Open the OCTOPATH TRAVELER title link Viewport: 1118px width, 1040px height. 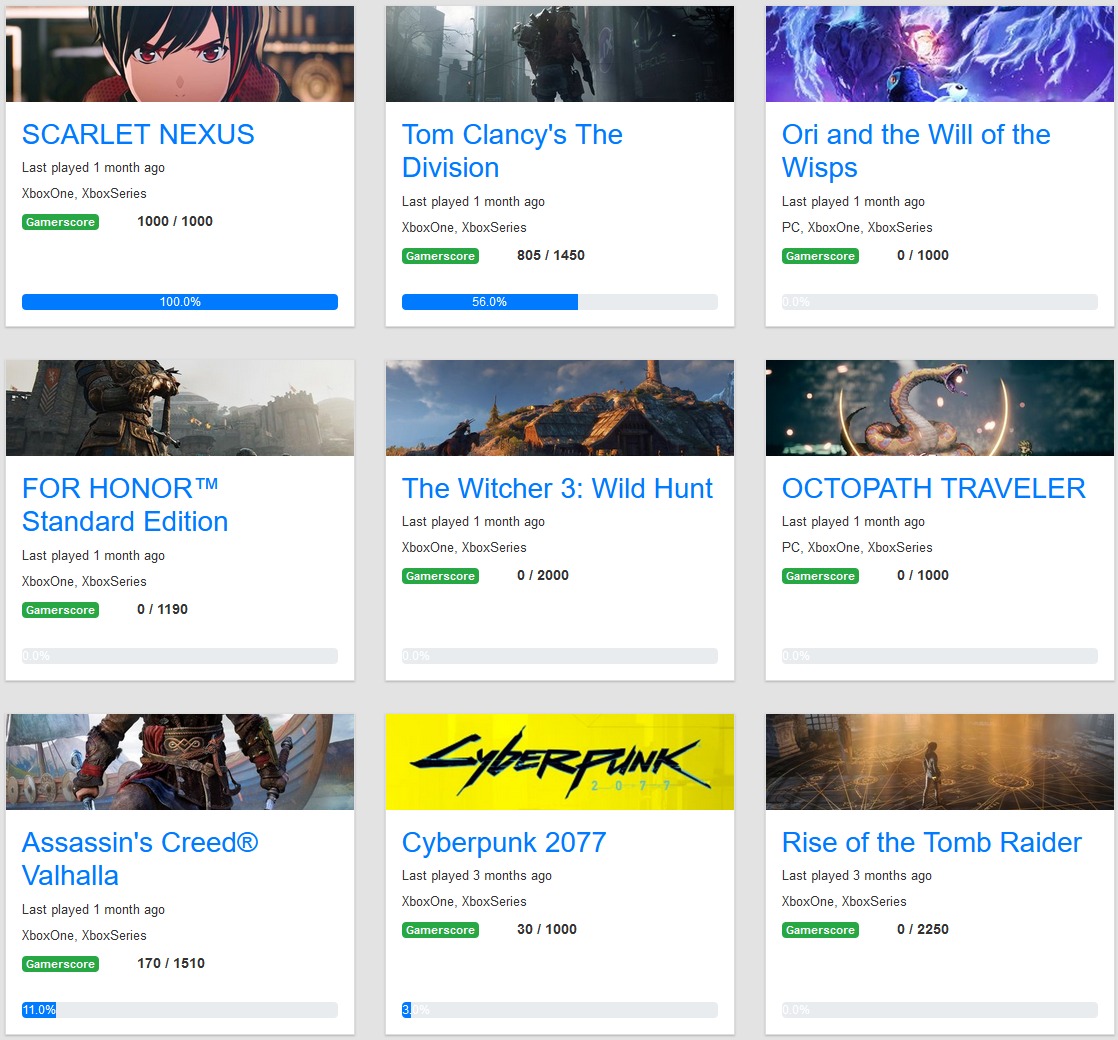click(x=933, y=488)
